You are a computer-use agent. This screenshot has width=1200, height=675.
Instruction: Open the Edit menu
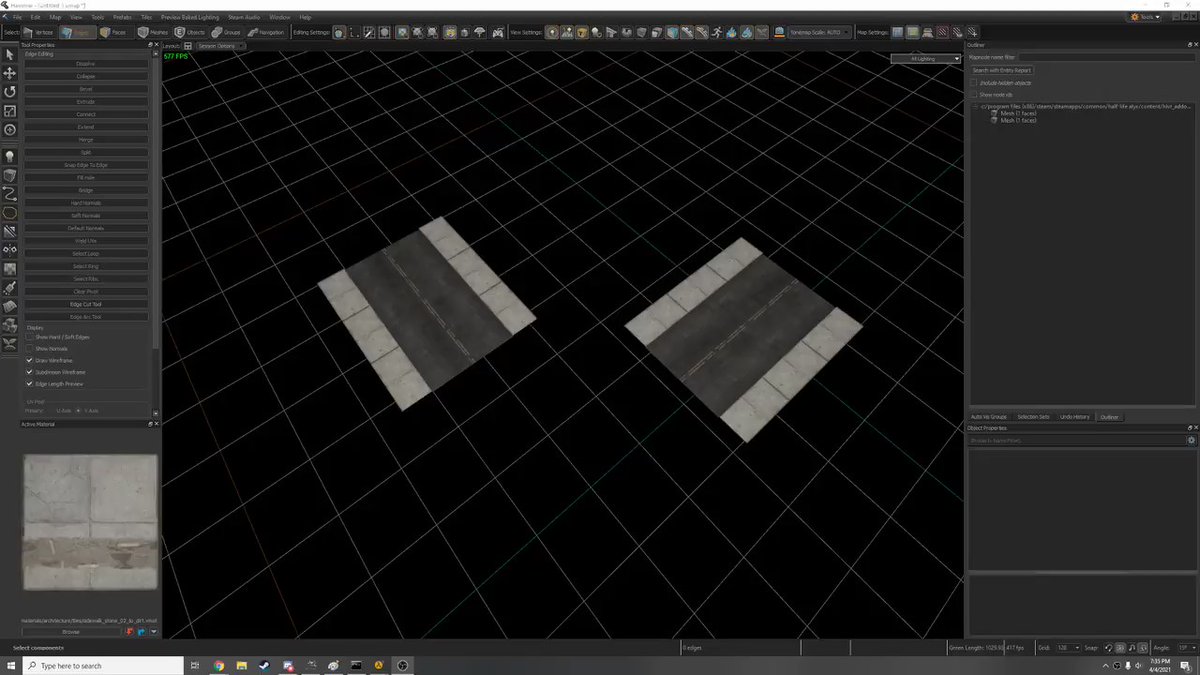click(36, 17)
